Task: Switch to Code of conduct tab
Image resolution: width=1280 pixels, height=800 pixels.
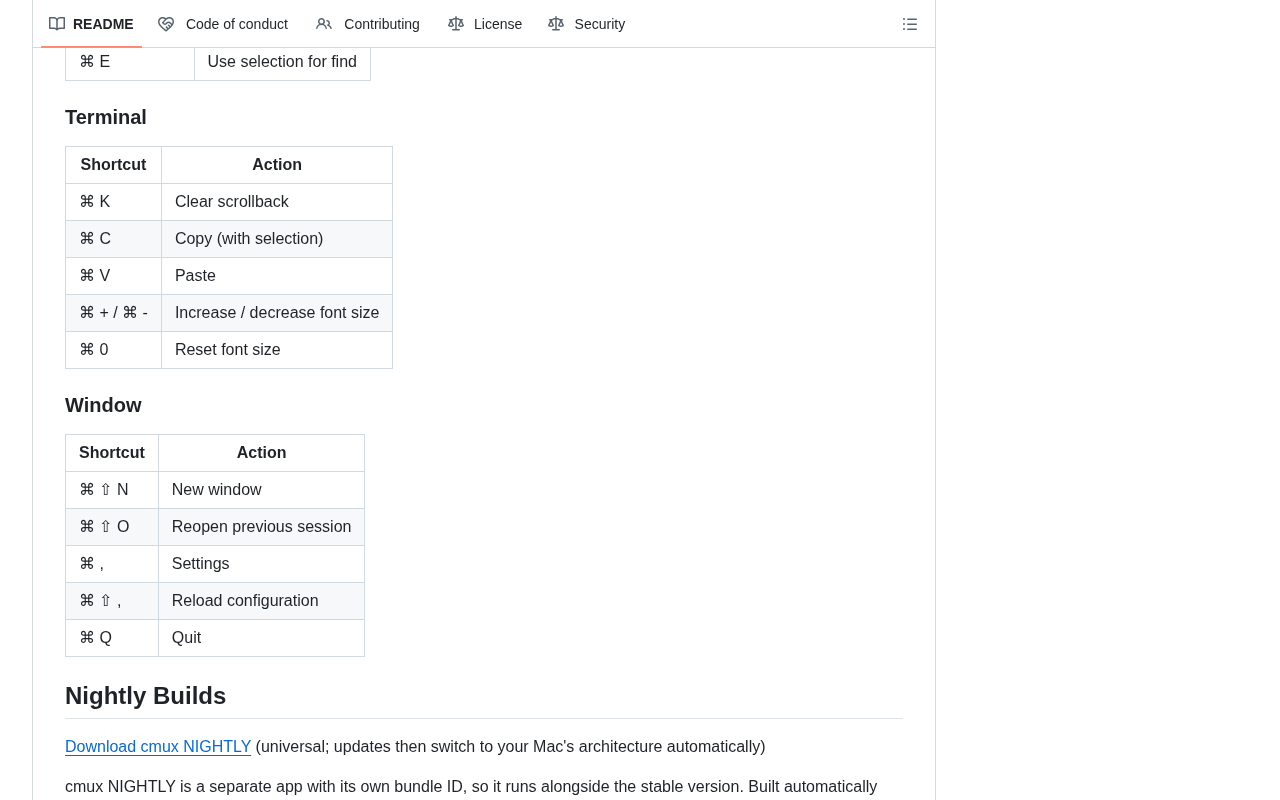Action: (223, 24)
